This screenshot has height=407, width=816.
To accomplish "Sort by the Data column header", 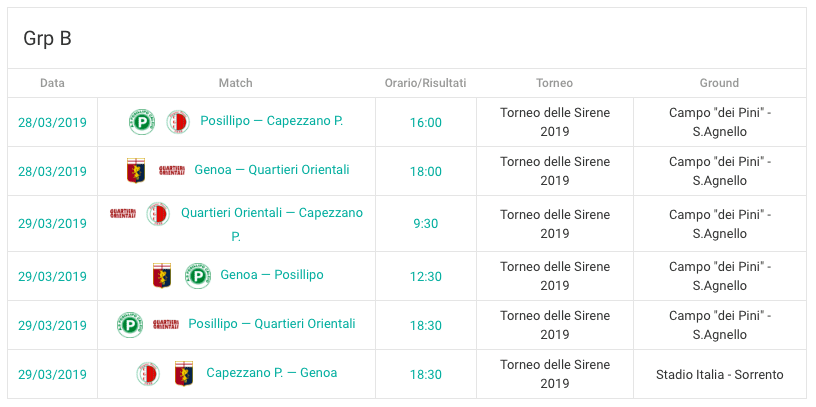I will click(52, 83).
